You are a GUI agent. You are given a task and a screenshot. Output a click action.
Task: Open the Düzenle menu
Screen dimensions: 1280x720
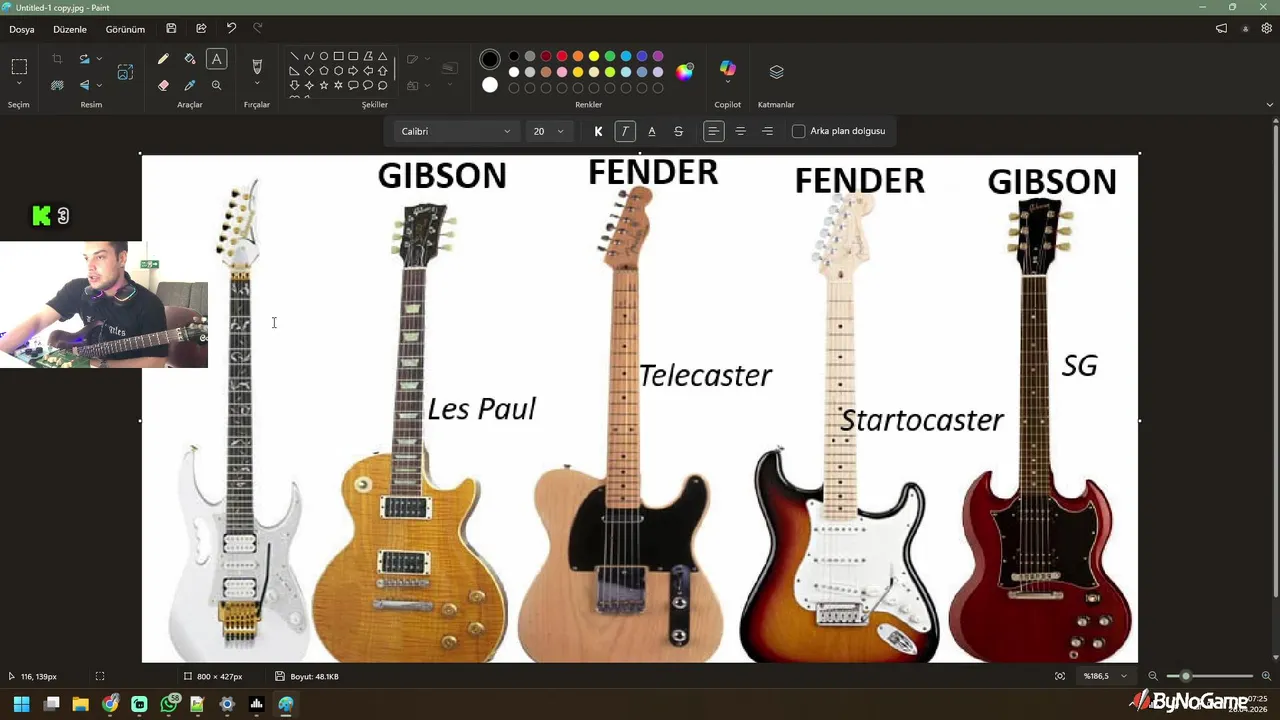pyautogui.click(x=70, y=29)
